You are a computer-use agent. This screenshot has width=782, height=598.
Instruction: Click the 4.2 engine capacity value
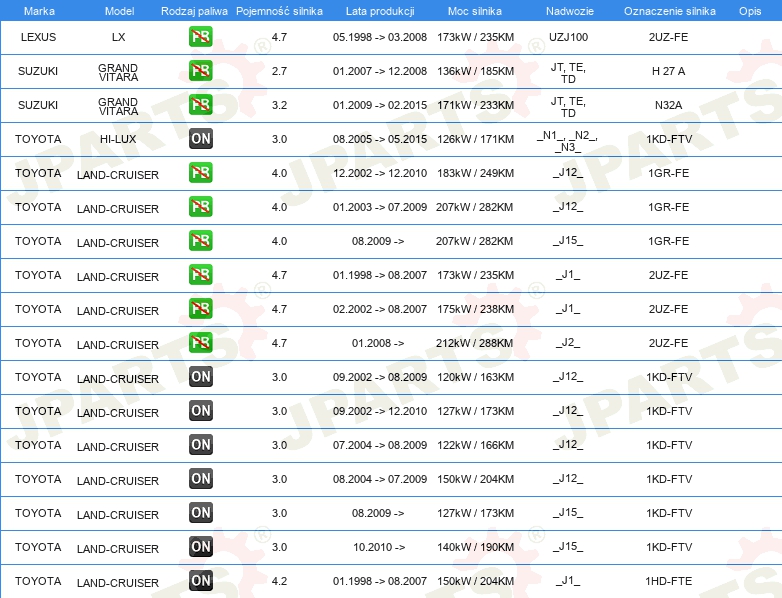click(279, 581)
